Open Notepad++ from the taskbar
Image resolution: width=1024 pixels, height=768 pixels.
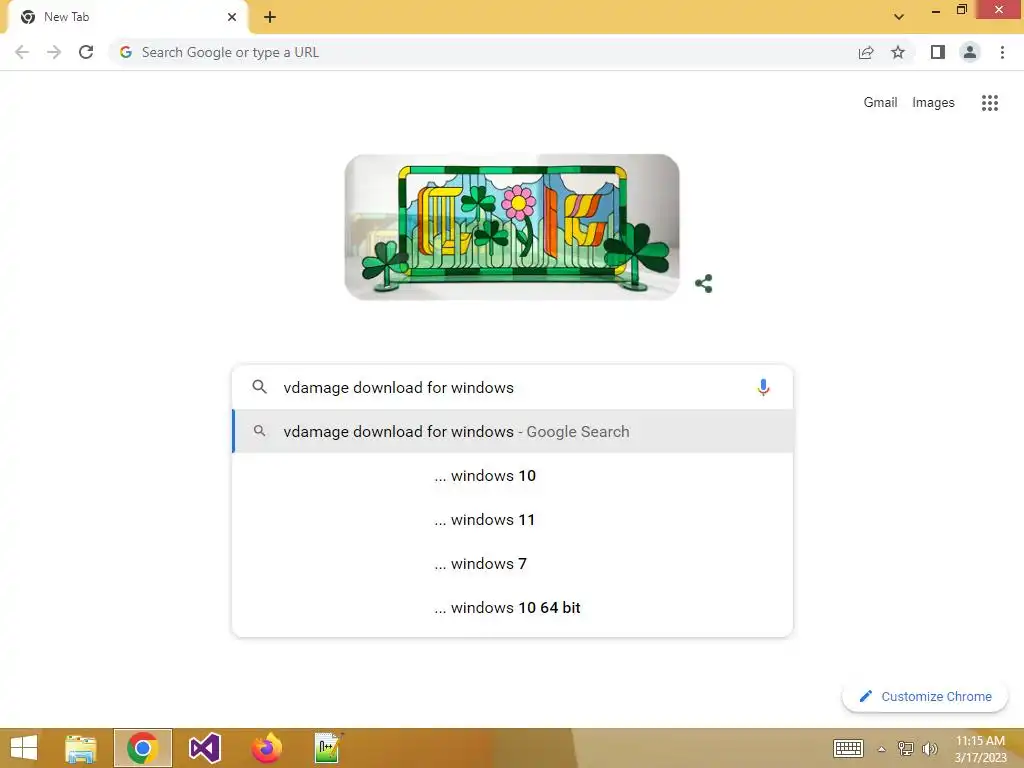click(x=328, y=748)
